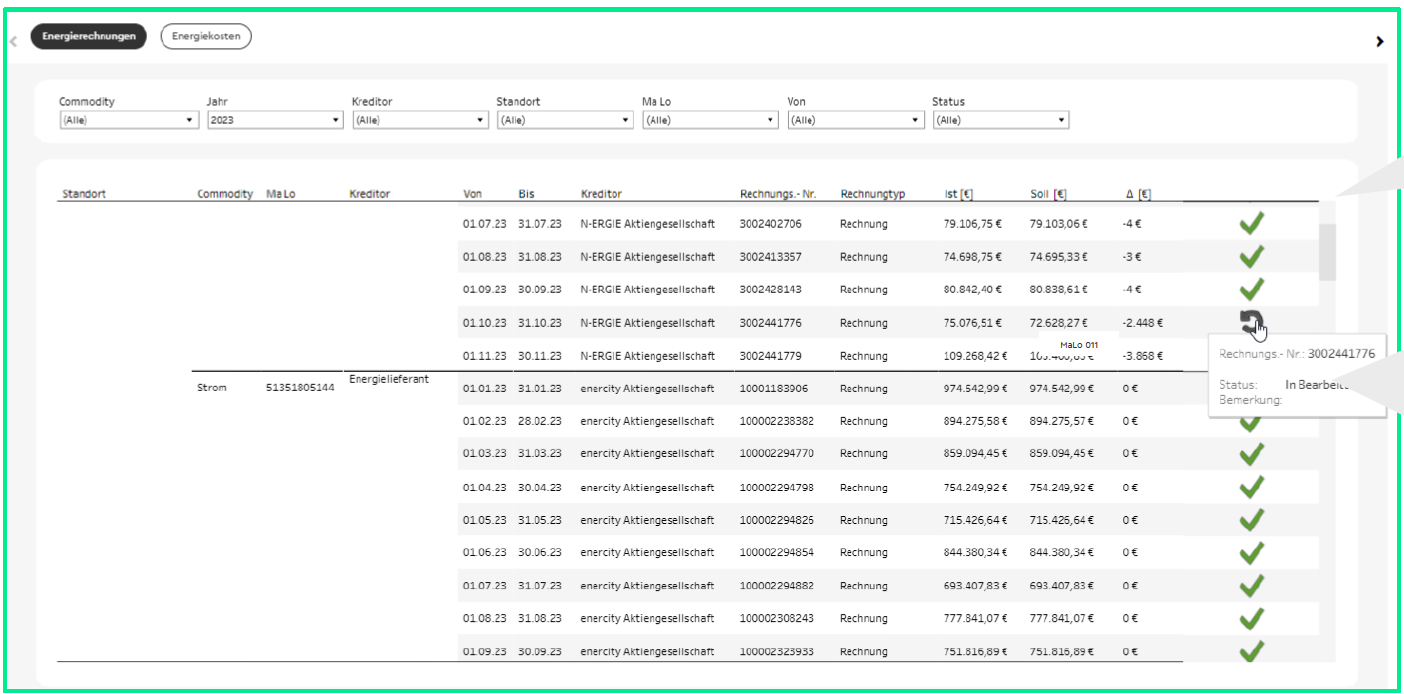Click the MaLo column header in the table

point(281,194)
